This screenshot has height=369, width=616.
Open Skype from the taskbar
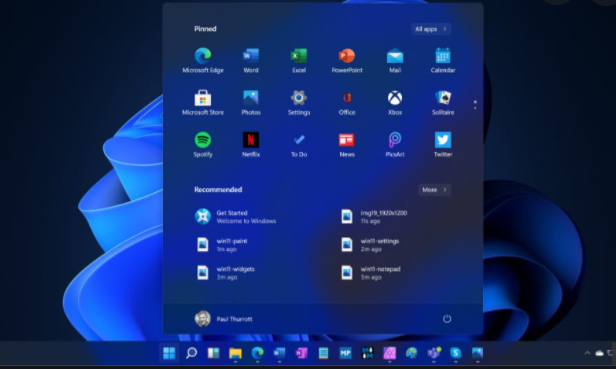pyautogui.click(x=455, y=353)
